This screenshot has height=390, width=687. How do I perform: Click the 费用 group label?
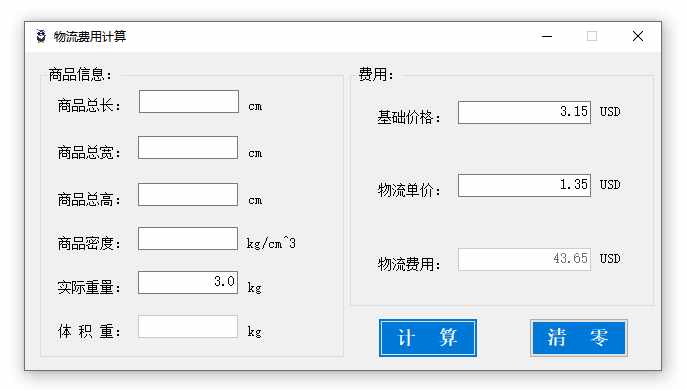pos(376,74)
